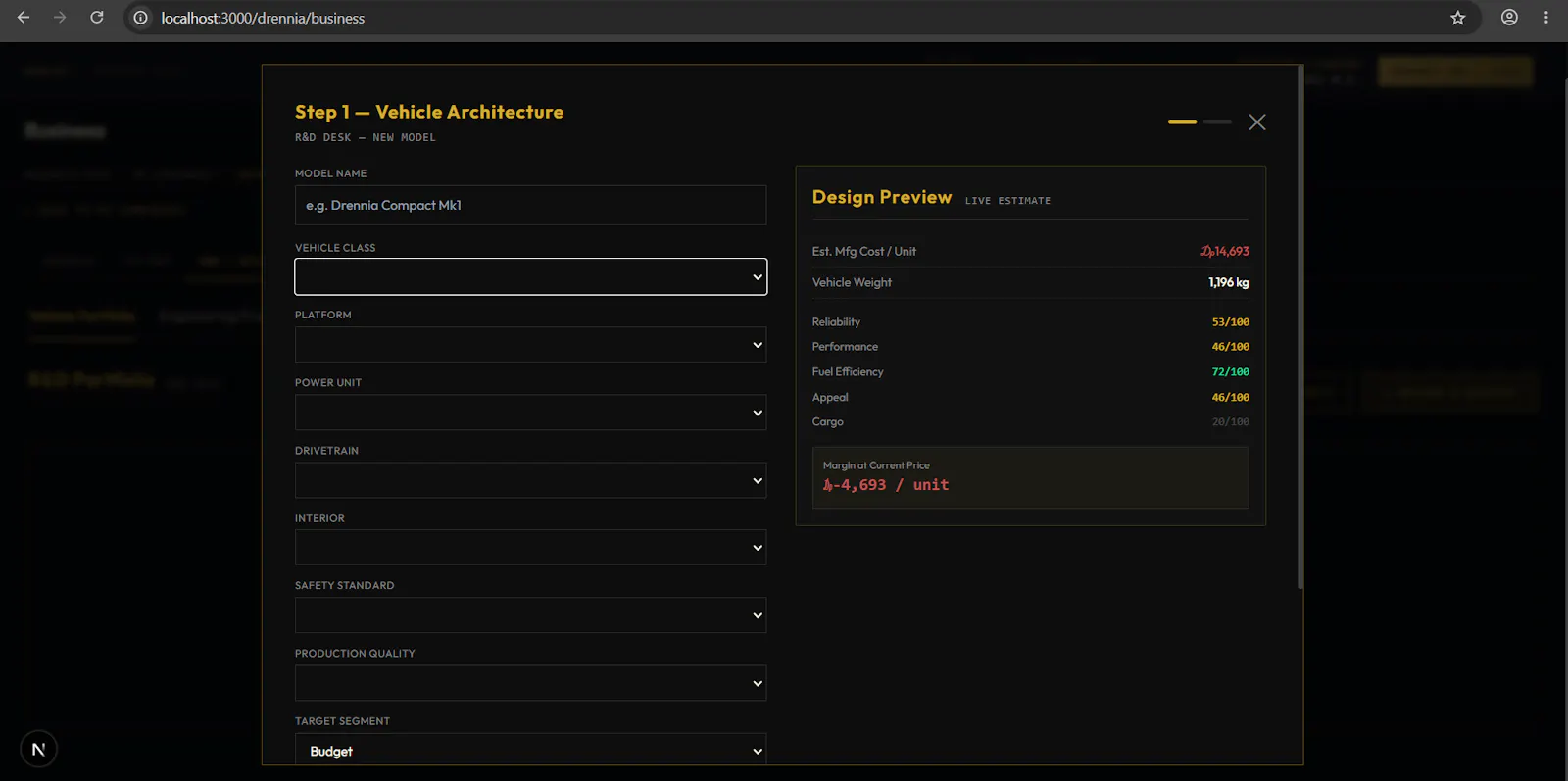Click the Reliability score 53/100
The image size is (1568, 781).
(1231, 322)
